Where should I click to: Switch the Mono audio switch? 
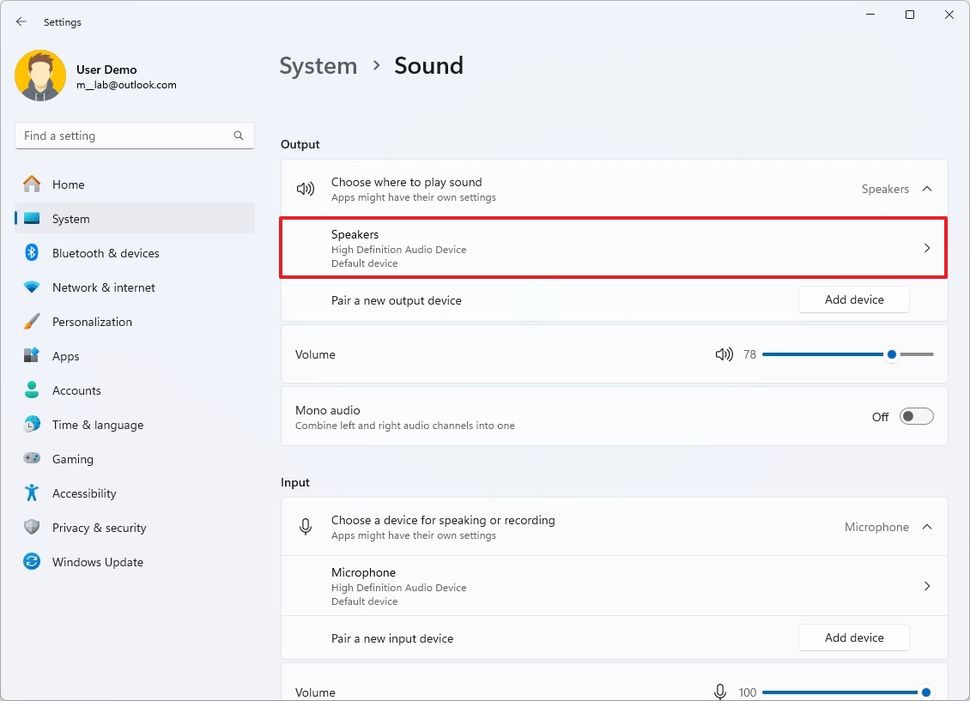916,415
